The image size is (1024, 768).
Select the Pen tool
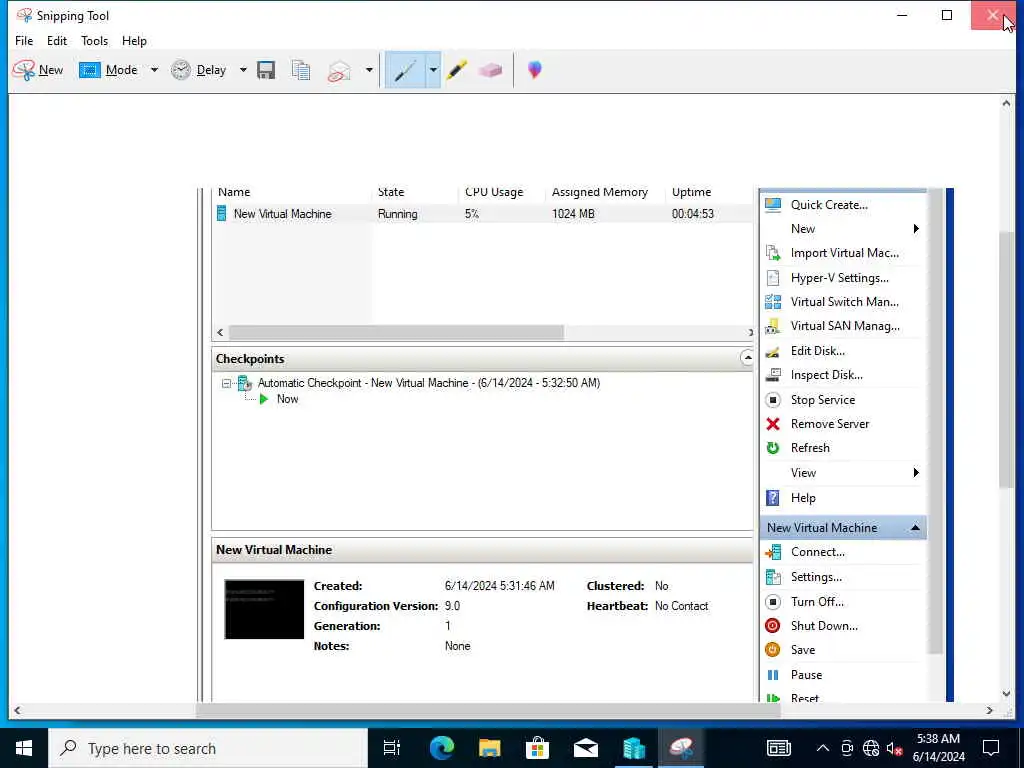tap(405, 70)
